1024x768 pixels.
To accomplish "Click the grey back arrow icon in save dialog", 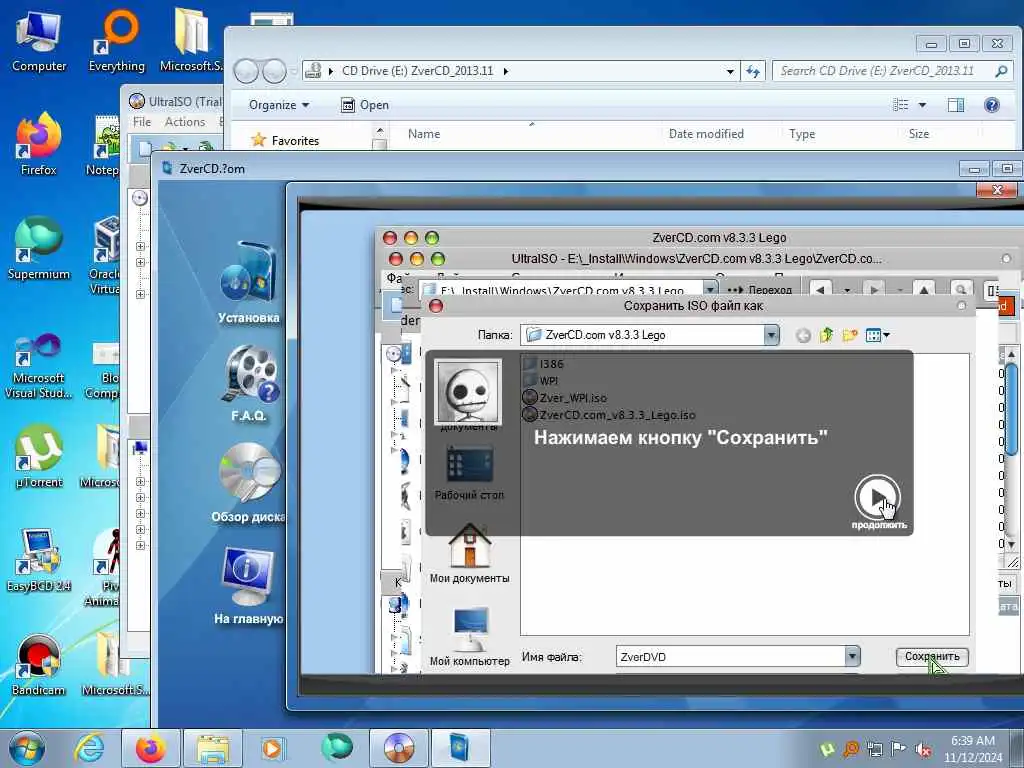I will point(803,336).
